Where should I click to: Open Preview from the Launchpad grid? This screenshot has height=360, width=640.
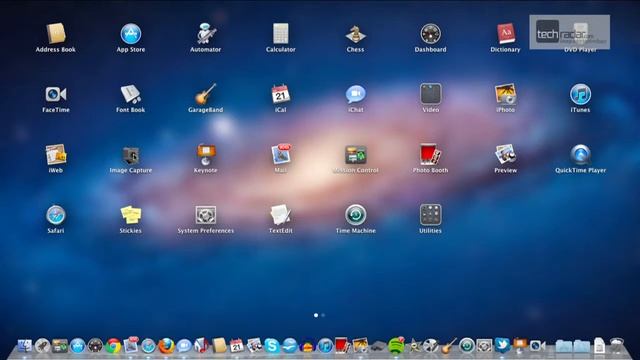point(505,155)
